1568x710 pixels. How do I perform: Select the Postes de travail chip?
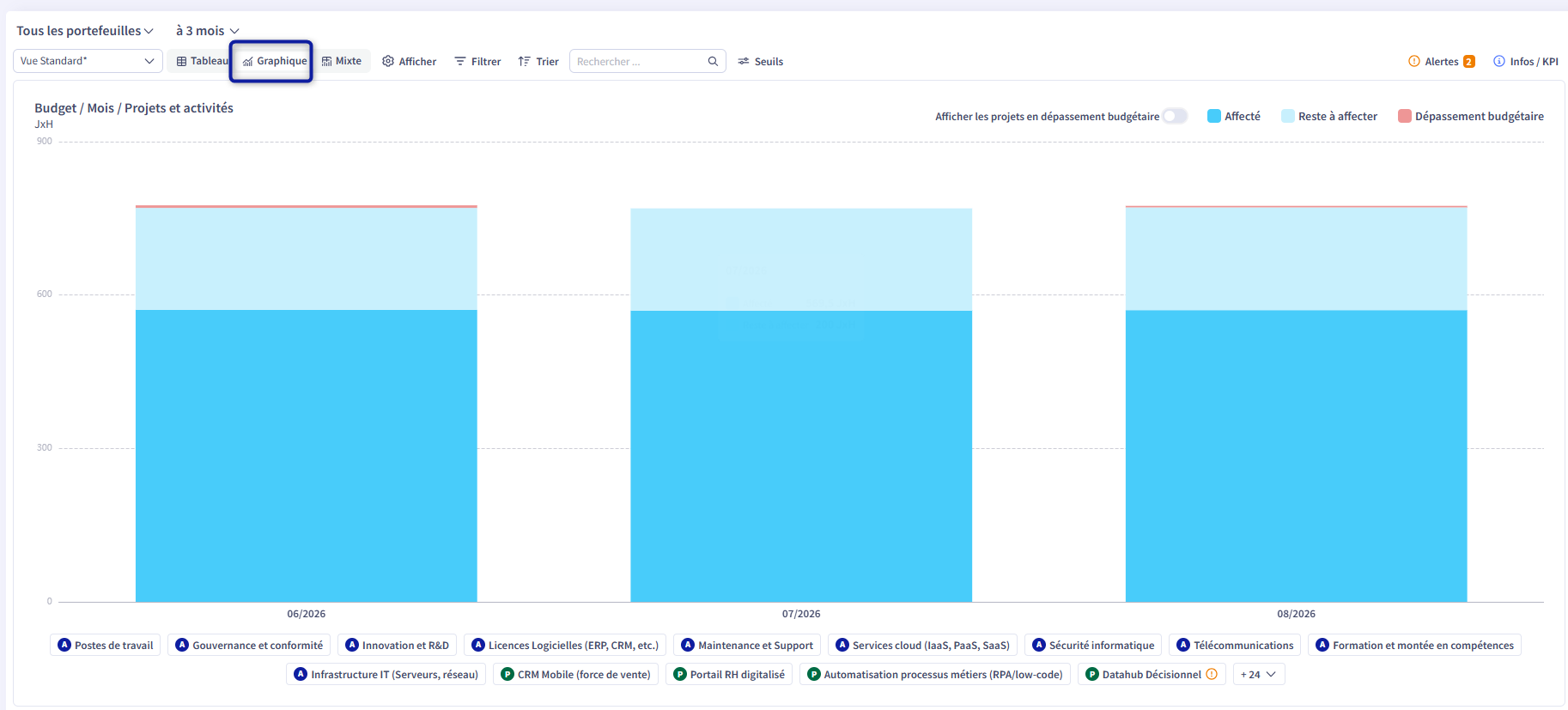point(106,645)
